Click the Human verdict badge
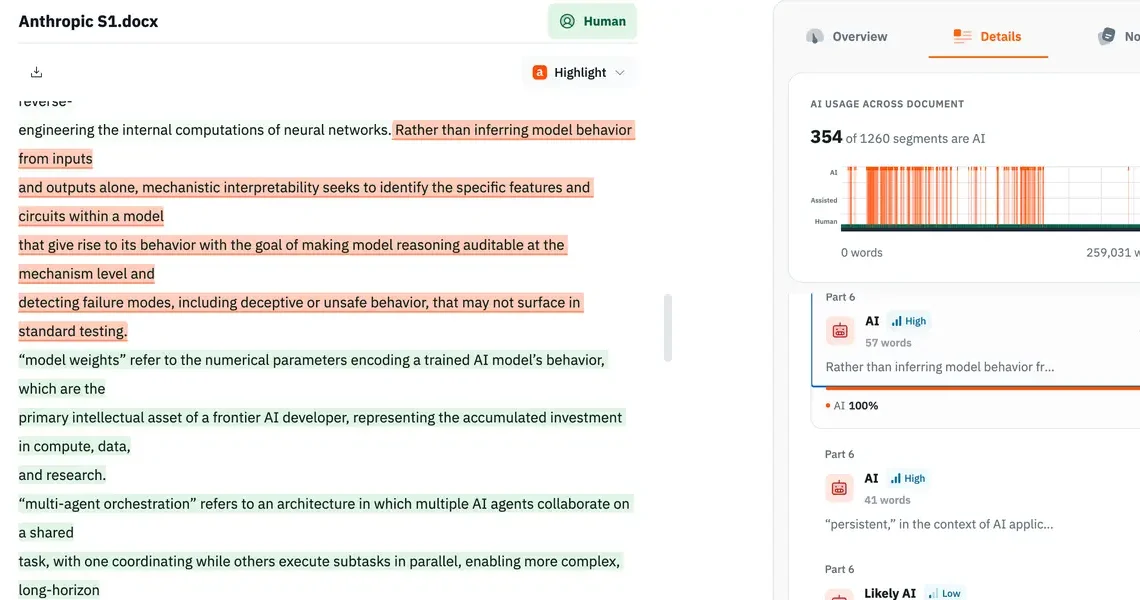Screen dimensions: 1140x600 [592, 21]
